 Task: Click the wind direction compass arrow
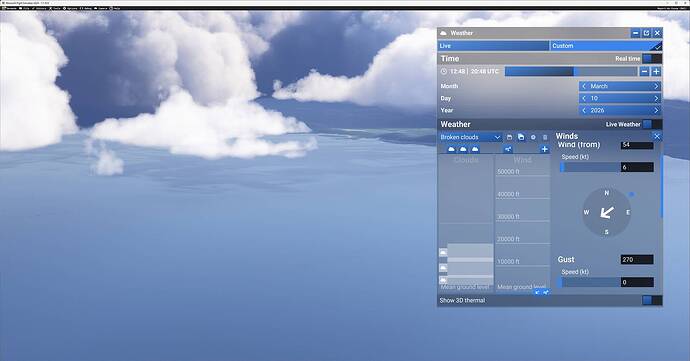click(x=607, y=213)
